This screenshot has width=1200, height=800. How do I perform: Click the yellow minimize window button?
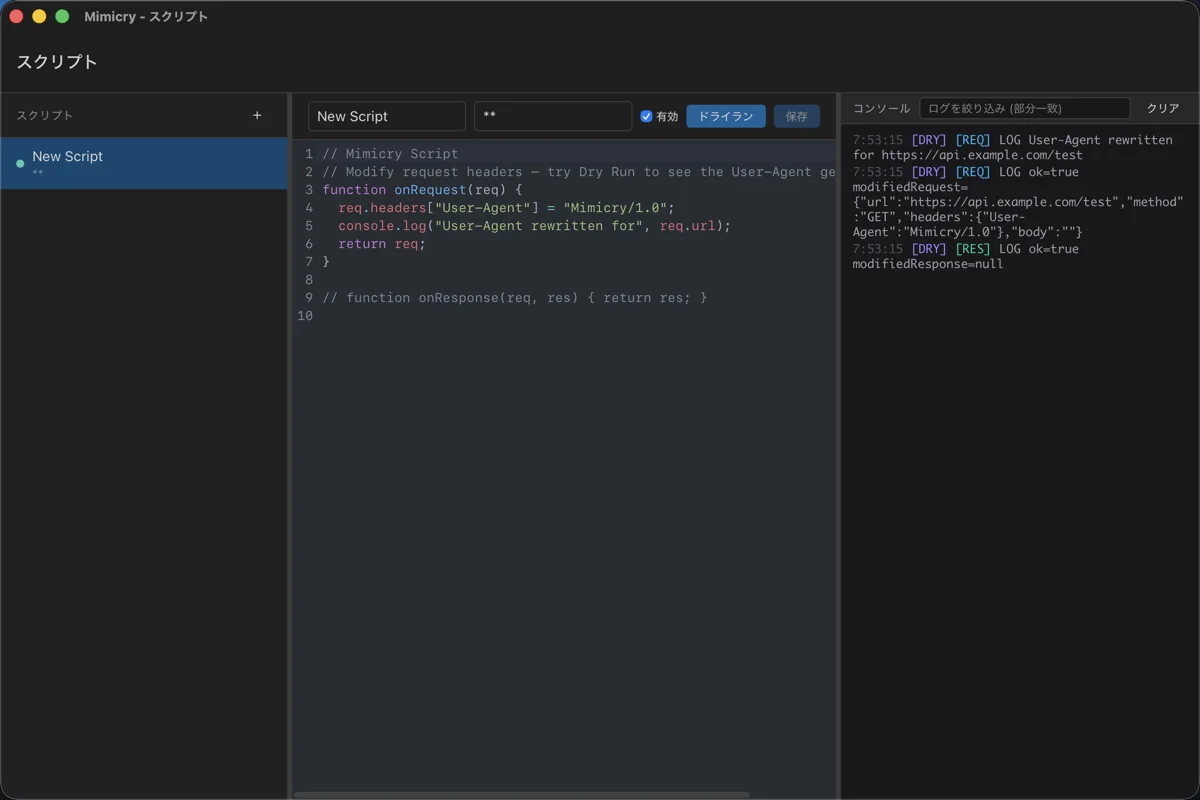pos(39,17)
